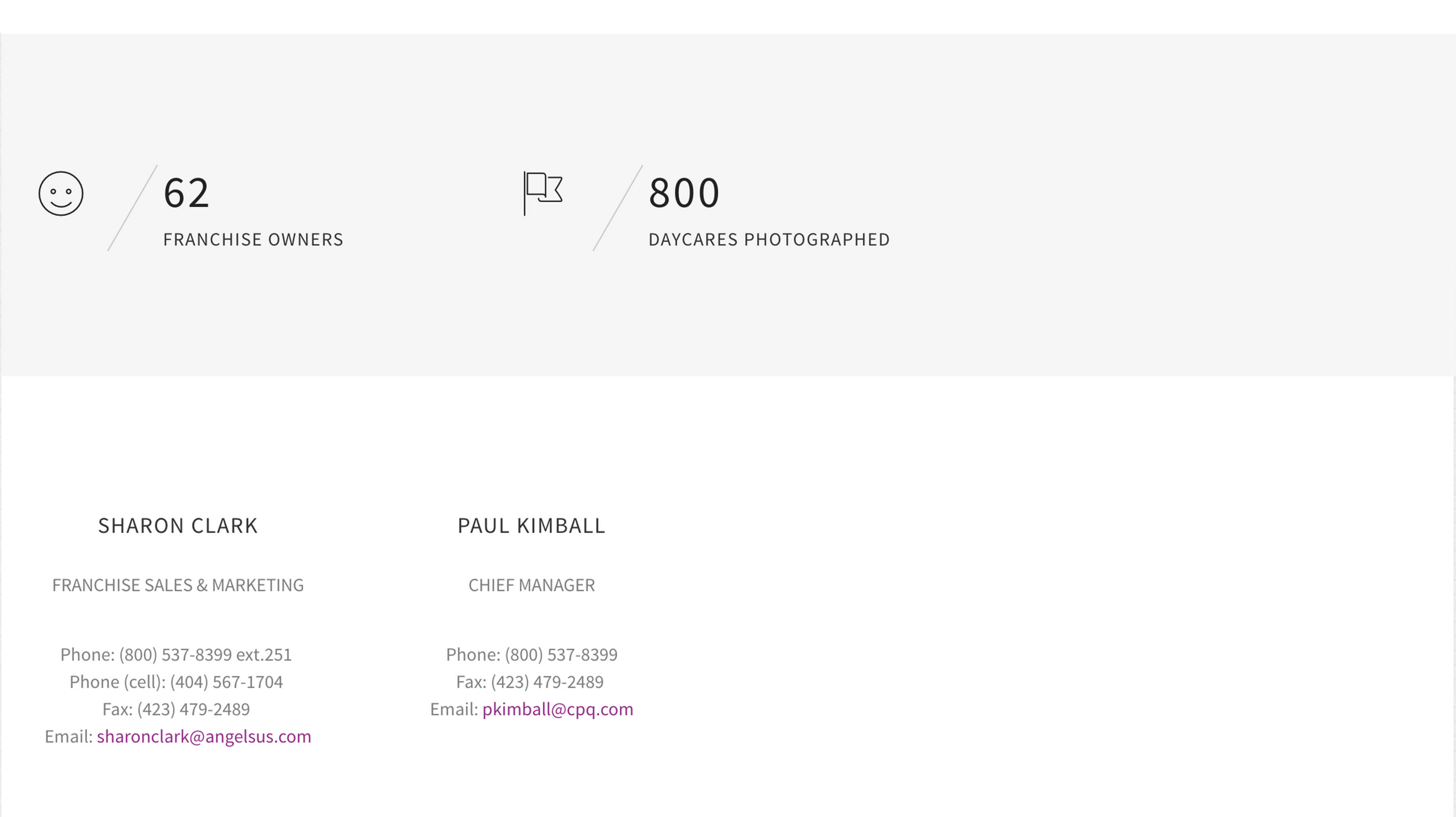1456x817 pixels.
Task: Click the PAUL KIMBALL heading
Action: coord(531,526)
